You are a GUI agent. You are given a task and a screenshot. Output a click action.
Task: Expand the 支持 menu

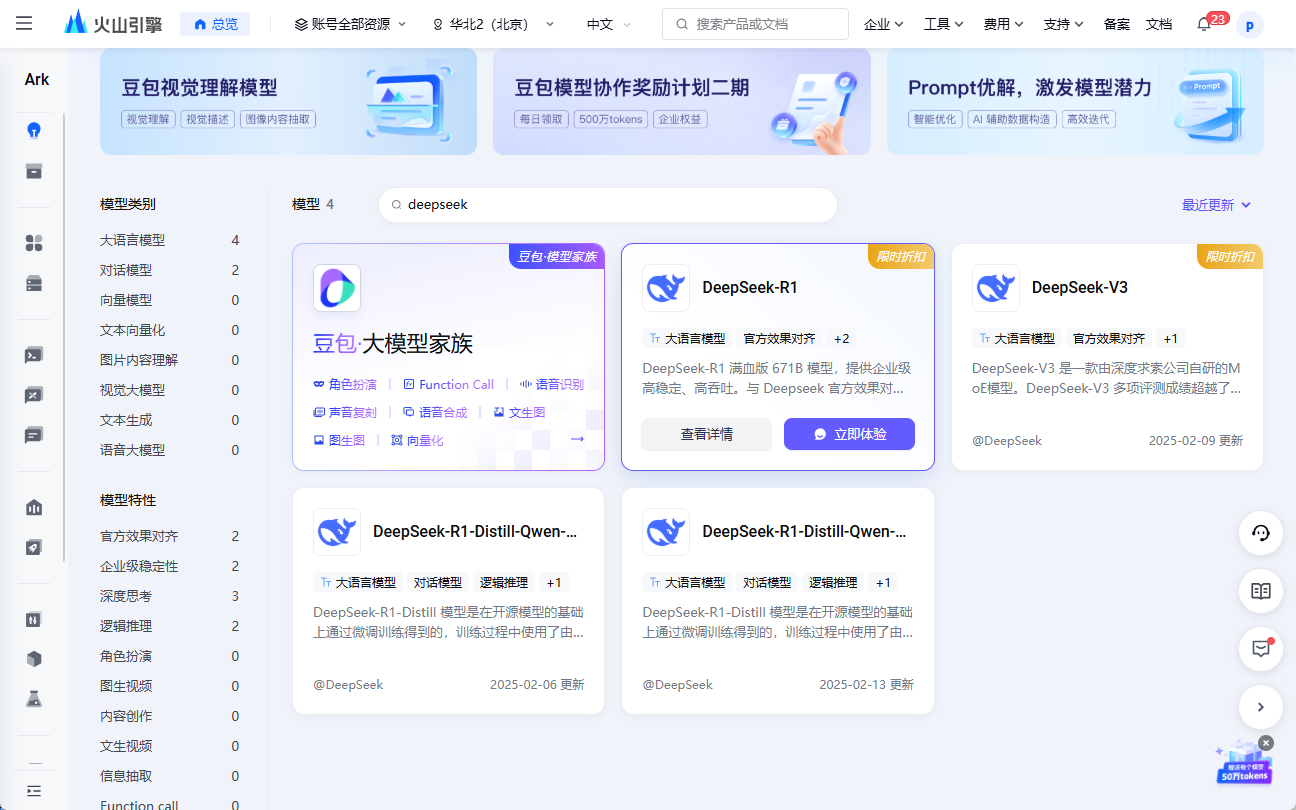pos(1063,24)
